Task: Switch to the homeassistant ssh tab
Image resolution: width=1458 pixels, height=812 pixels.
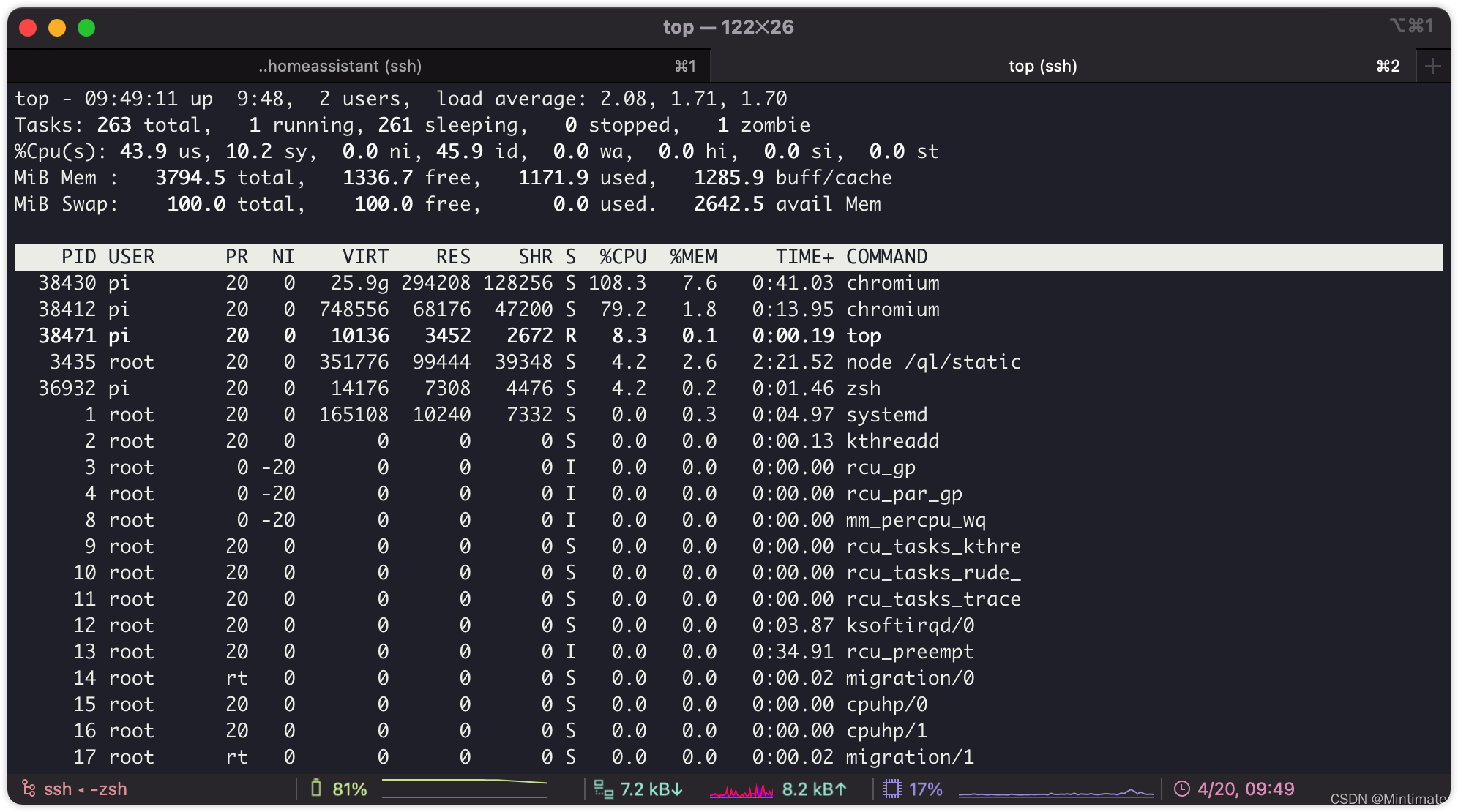Action: tap(340, 65)
